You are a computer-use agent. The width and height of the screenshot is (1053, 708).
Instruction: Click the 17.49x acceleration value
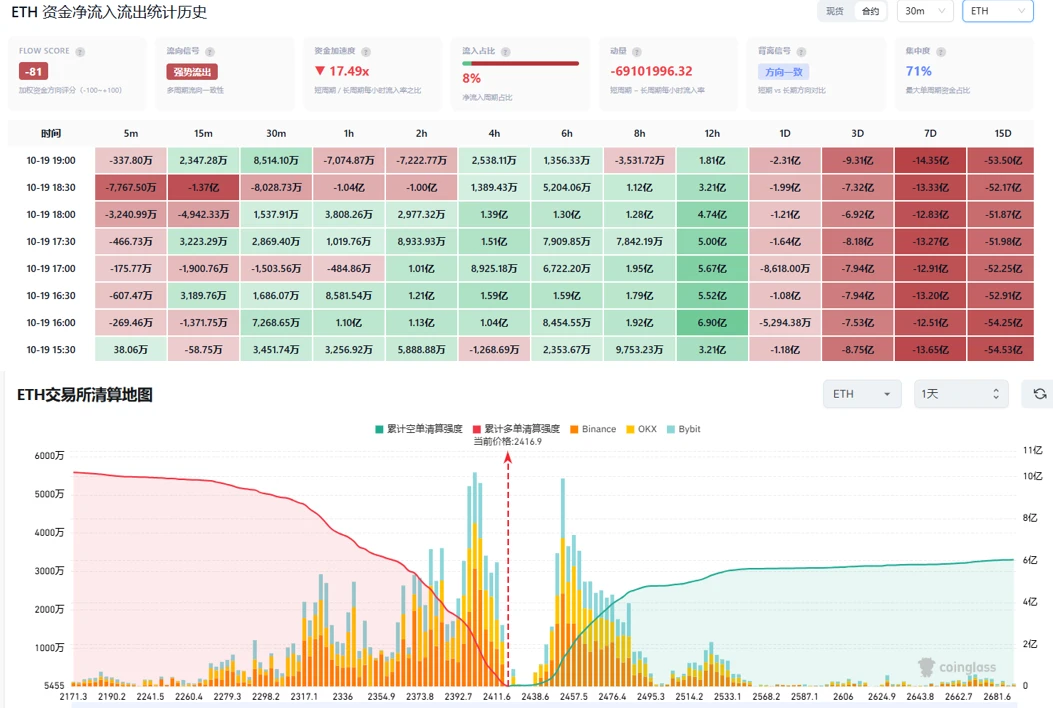pos(342,71)
